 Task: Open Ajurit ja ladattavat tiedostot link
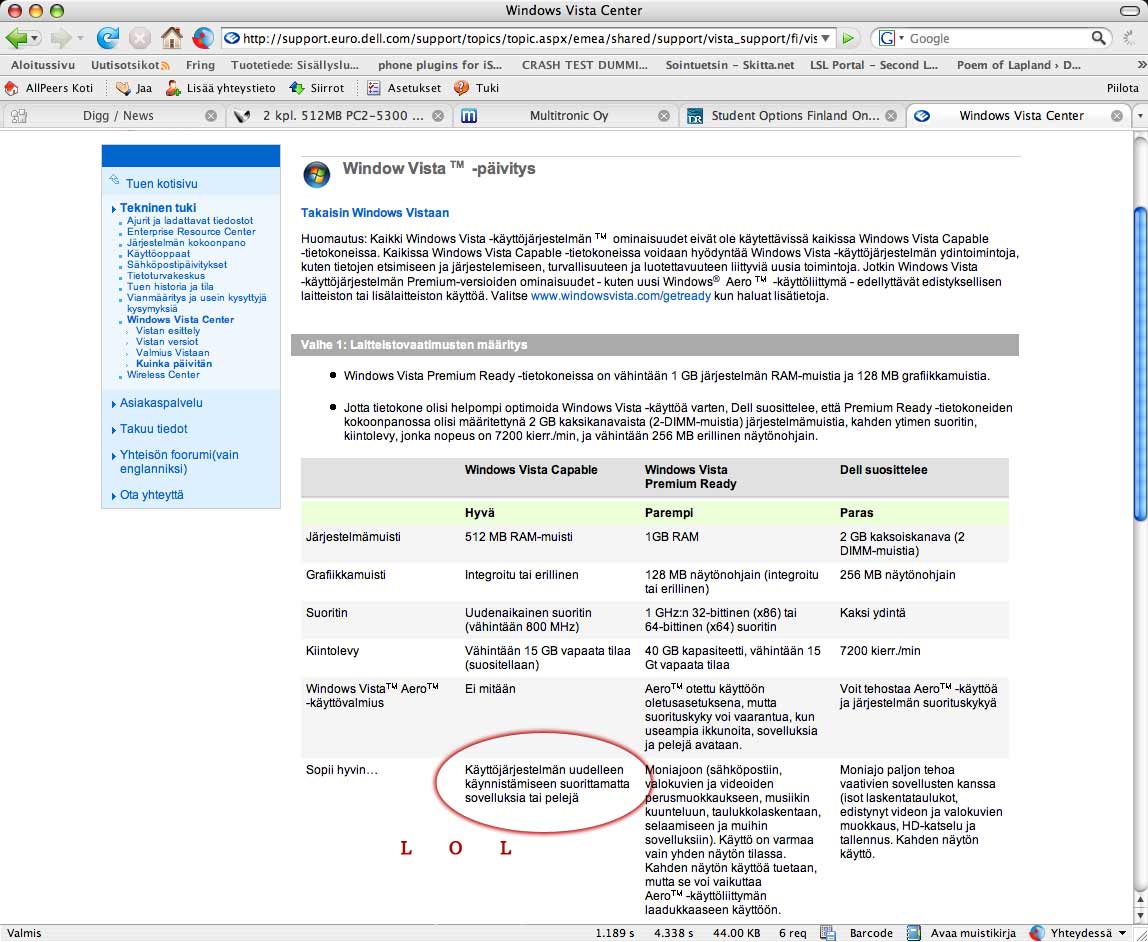tap(190, 220)
